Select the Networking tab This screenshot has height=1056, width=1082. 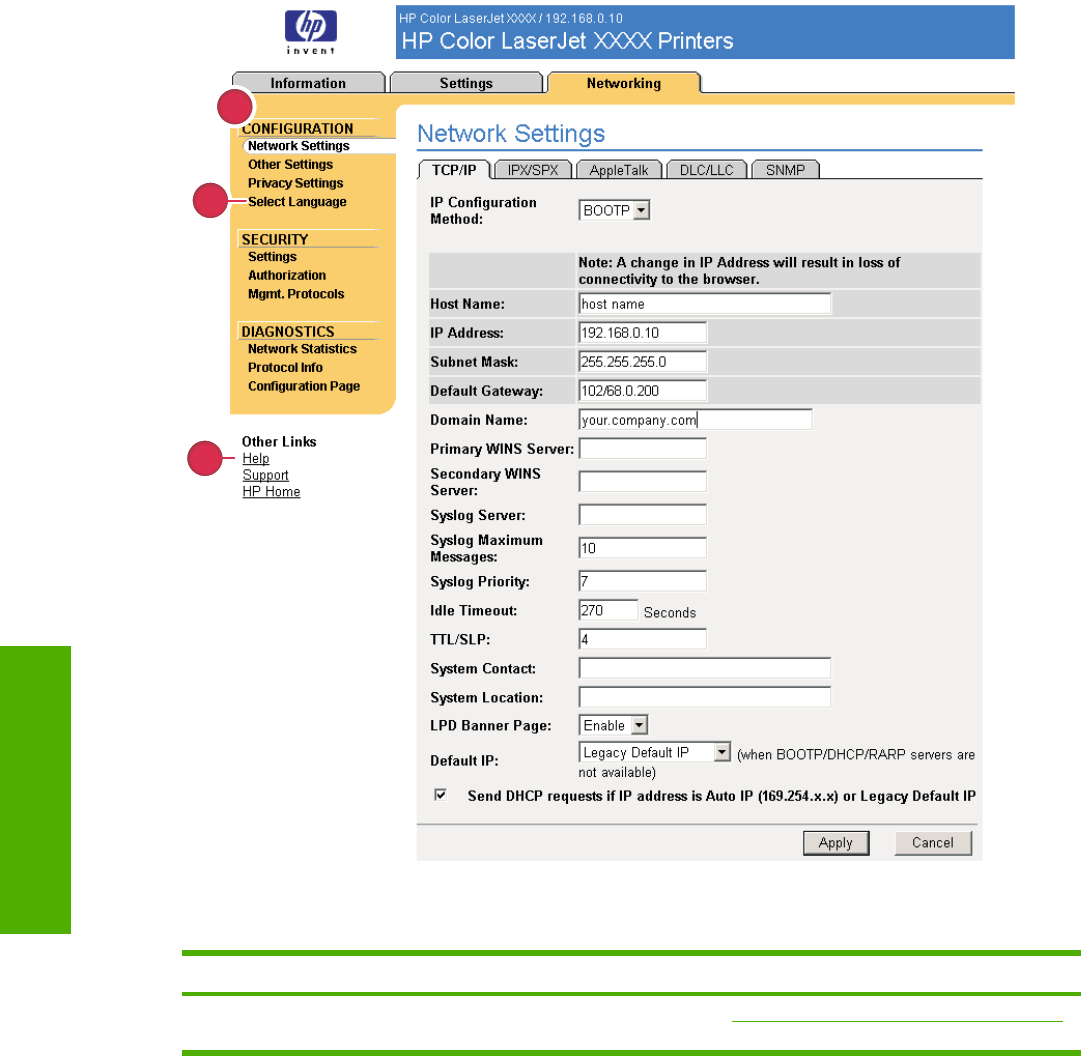(x=624, y=83)
